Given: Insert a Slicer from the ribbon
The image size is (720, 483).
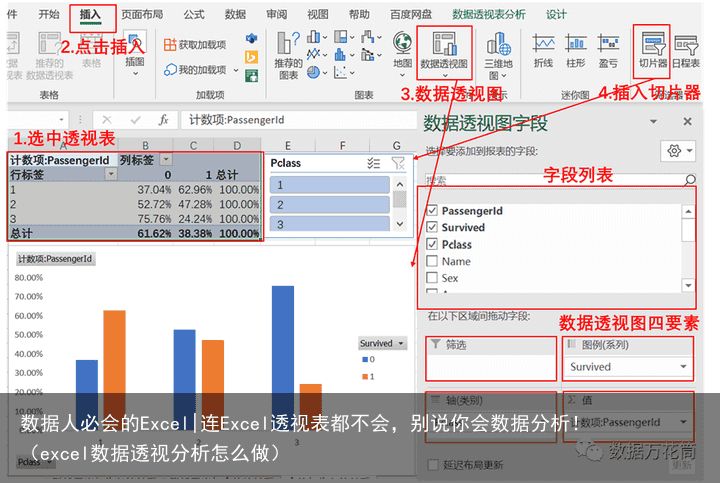Looking at the screenshot, I should 652,51.
